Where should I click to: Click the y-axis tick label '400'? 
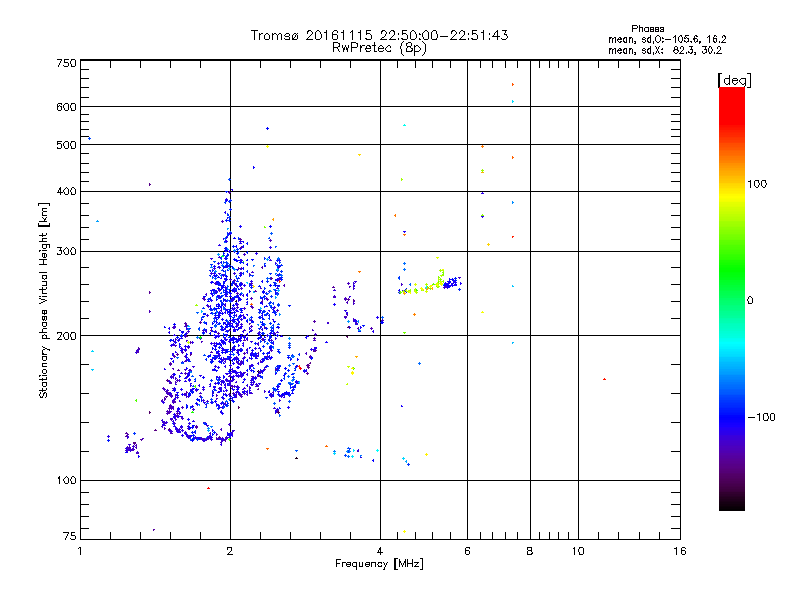click(66, 191)
